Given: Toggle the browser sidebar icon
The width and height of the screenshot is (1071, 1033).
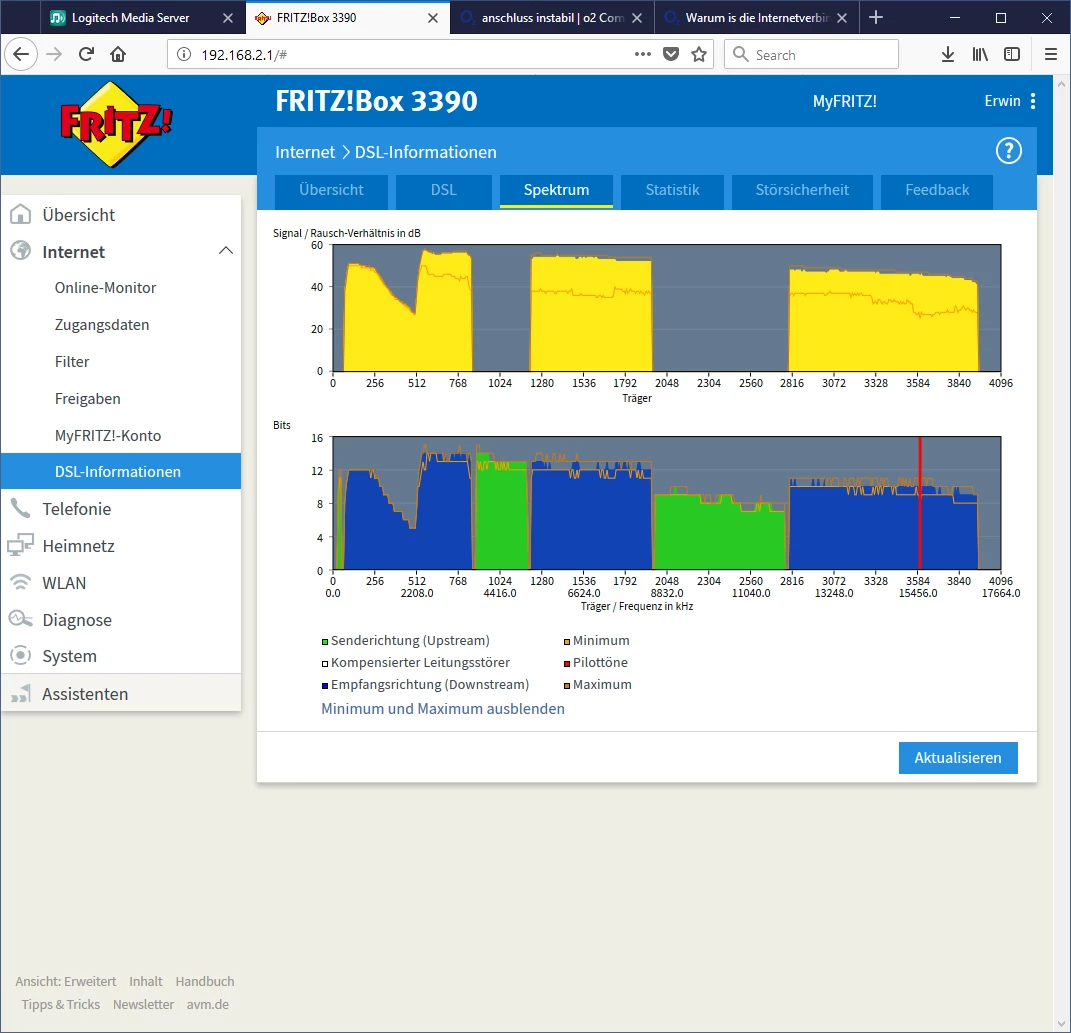Looking at the screenshot, I should 1012,54.
